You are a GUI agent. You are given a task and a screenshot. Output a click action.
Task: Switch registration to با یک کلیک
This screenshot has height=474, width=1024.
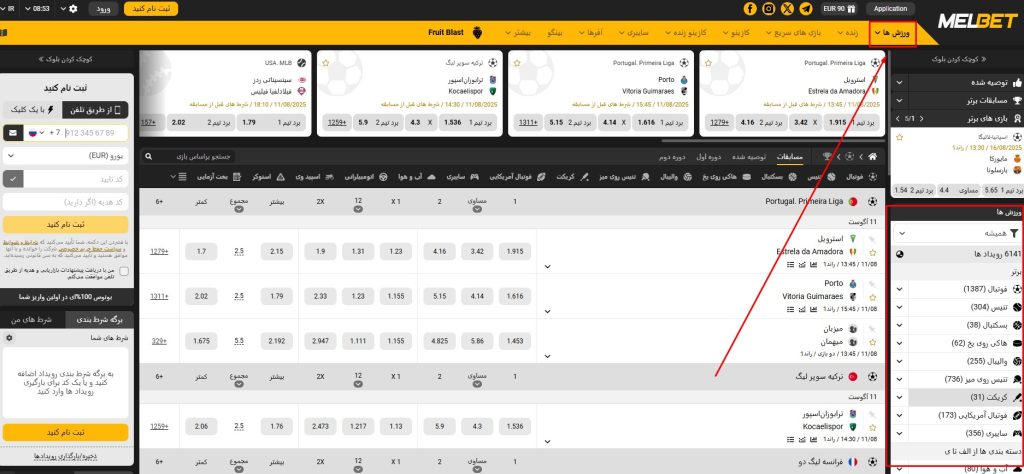click(33, 110)
